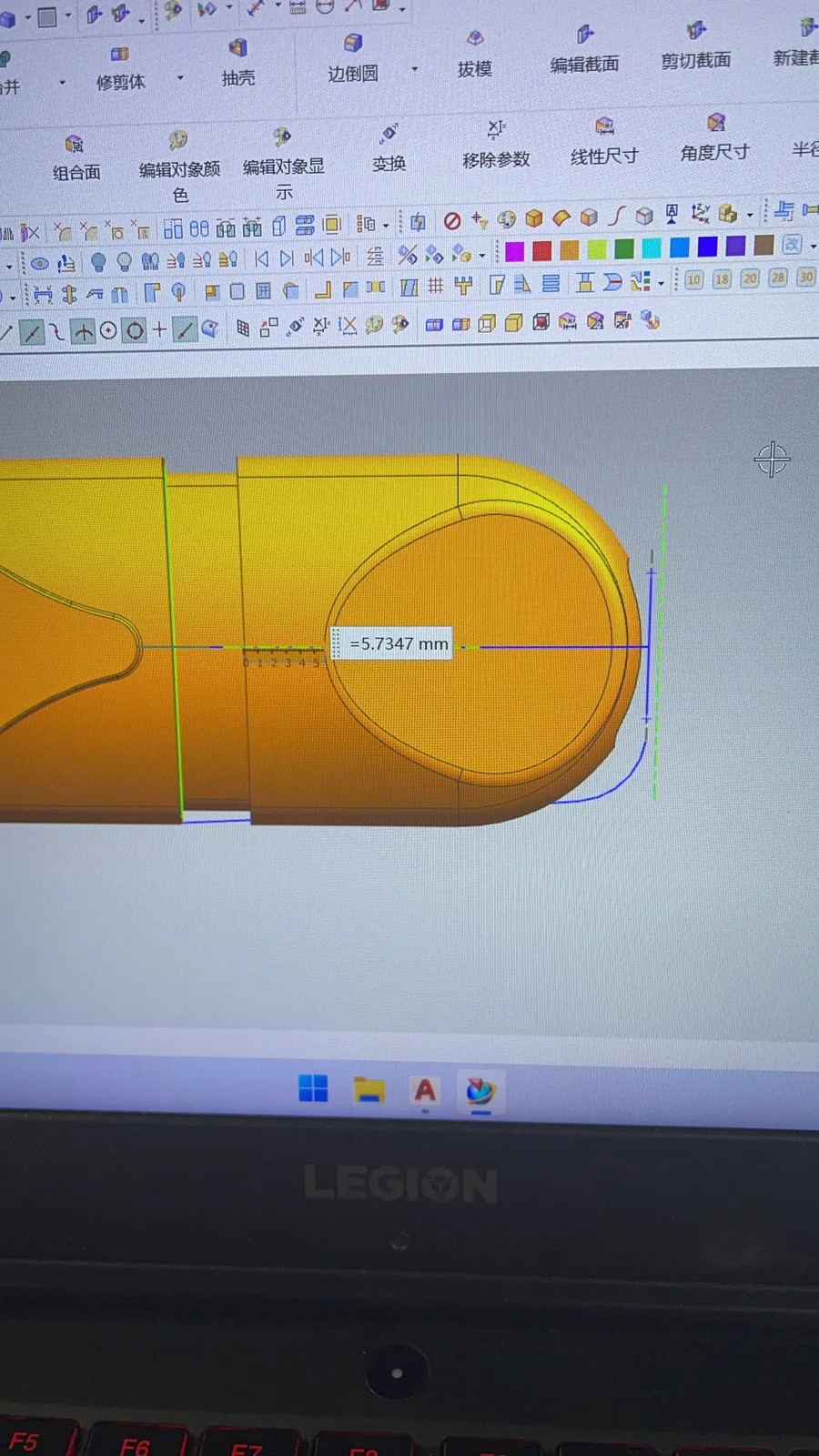Toggle the circle center point snap
Viewport: 819px width, 1456px height.
coord(108,331)
